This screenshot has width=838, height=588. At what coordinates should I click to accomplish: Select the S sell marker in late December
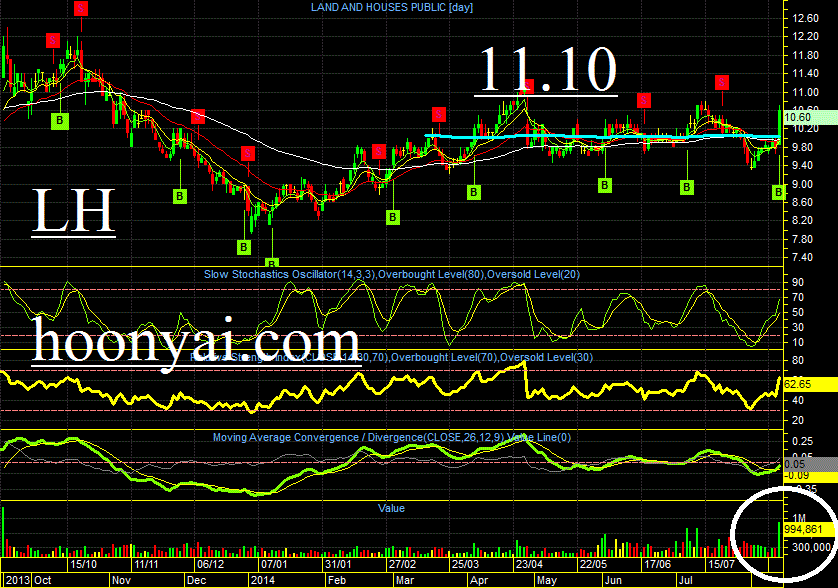pos(248,154)
